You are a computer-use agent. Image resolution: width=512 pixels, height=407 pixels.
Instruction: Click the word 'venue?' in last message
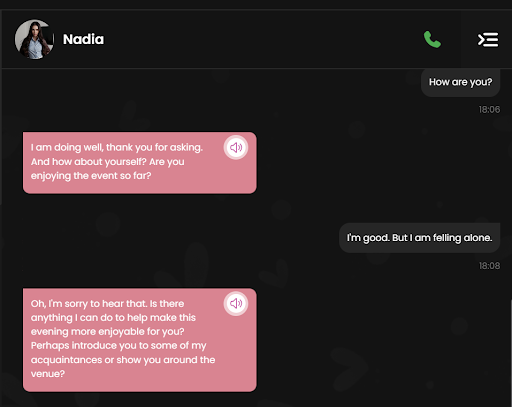click(48, 374)
